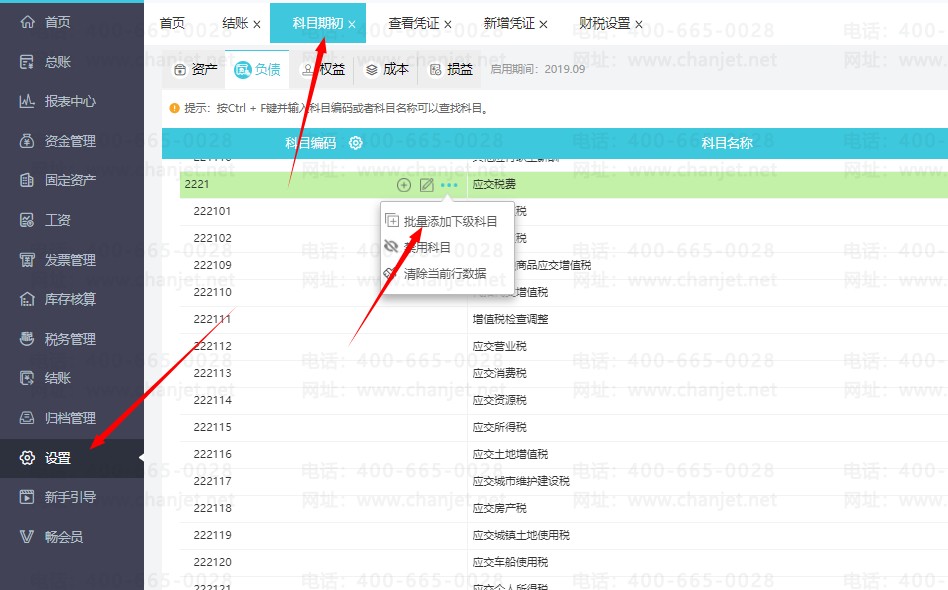Click the 设置 gear icon in sidebar

27,458
